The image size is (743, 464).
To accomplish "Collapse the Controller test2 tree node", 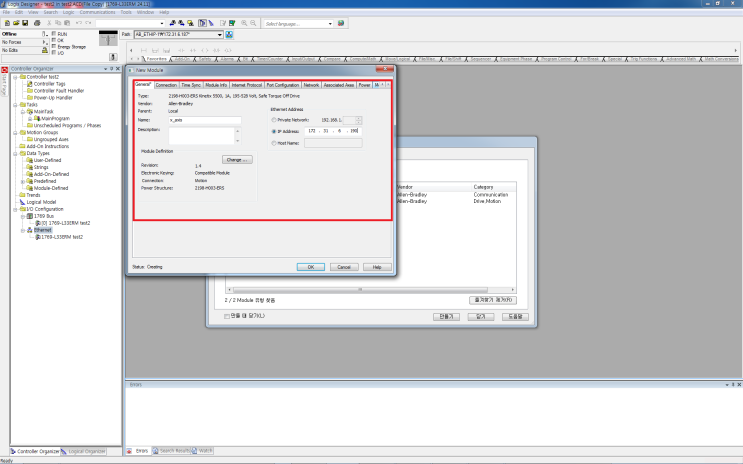I will pyautogui.click(x=15, y=77).
